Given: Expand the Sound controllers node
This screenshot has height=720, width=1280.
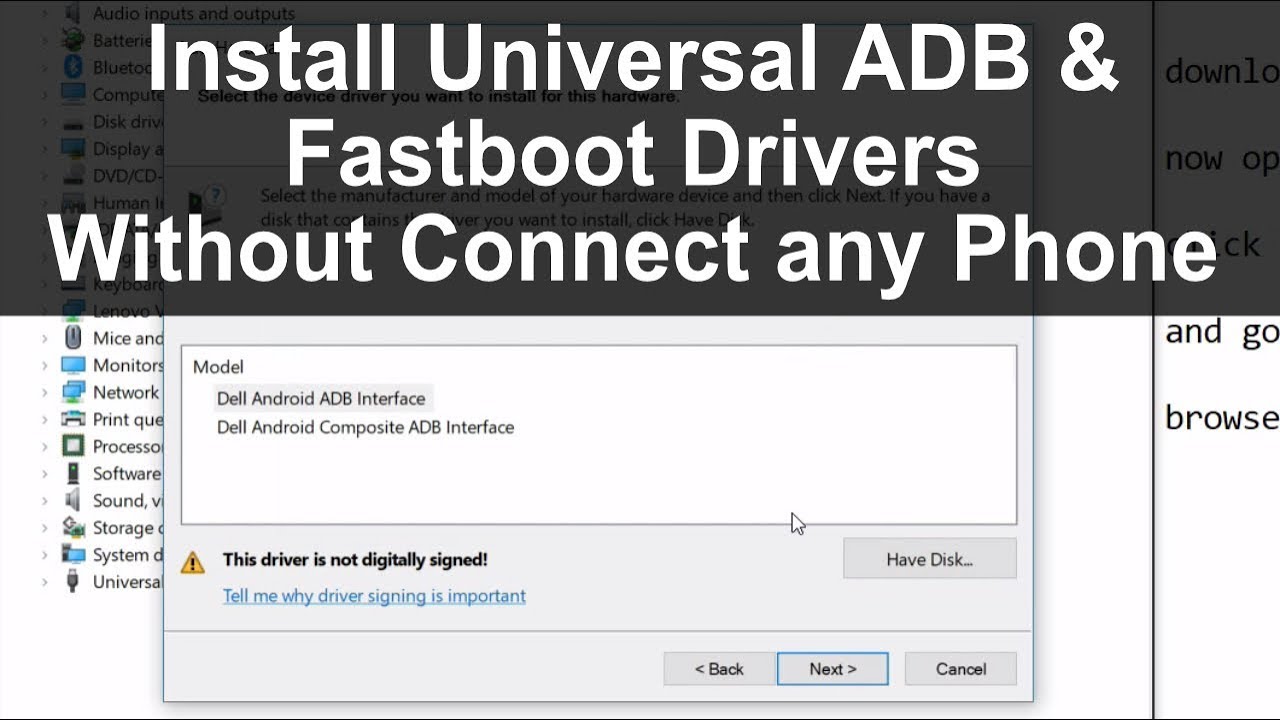Looking at the screenshot, I should coord(45,500).
